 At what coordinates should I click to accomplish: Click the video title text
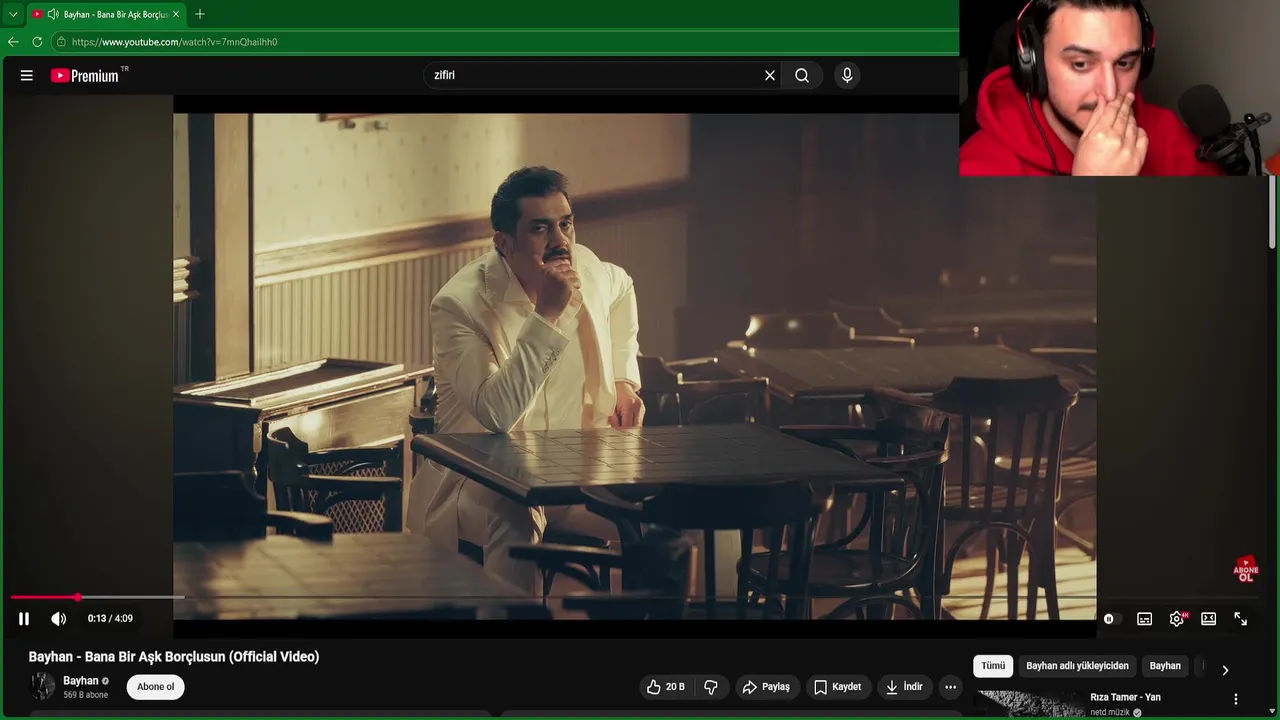click(174, 657)
